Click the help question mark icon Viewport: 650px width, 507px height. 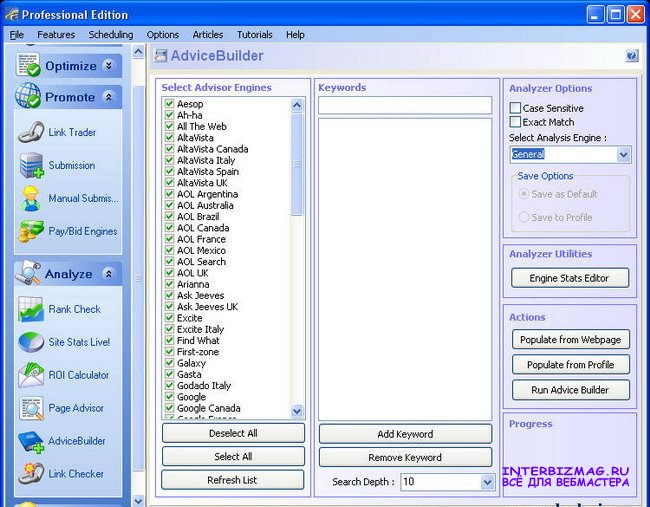point(632,56)
